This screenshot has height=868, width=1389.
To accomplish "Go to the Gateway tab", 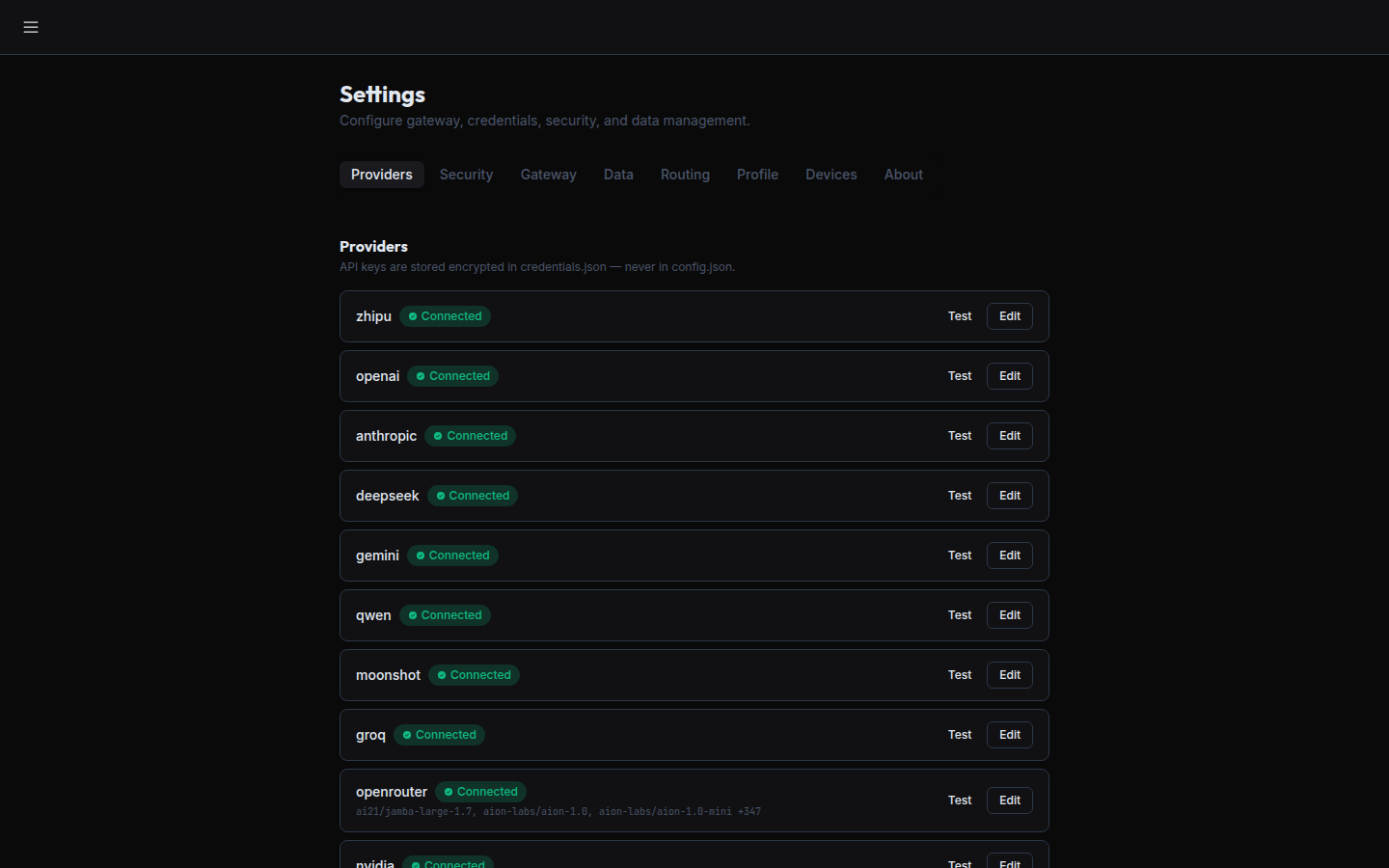I will (549, 175).
